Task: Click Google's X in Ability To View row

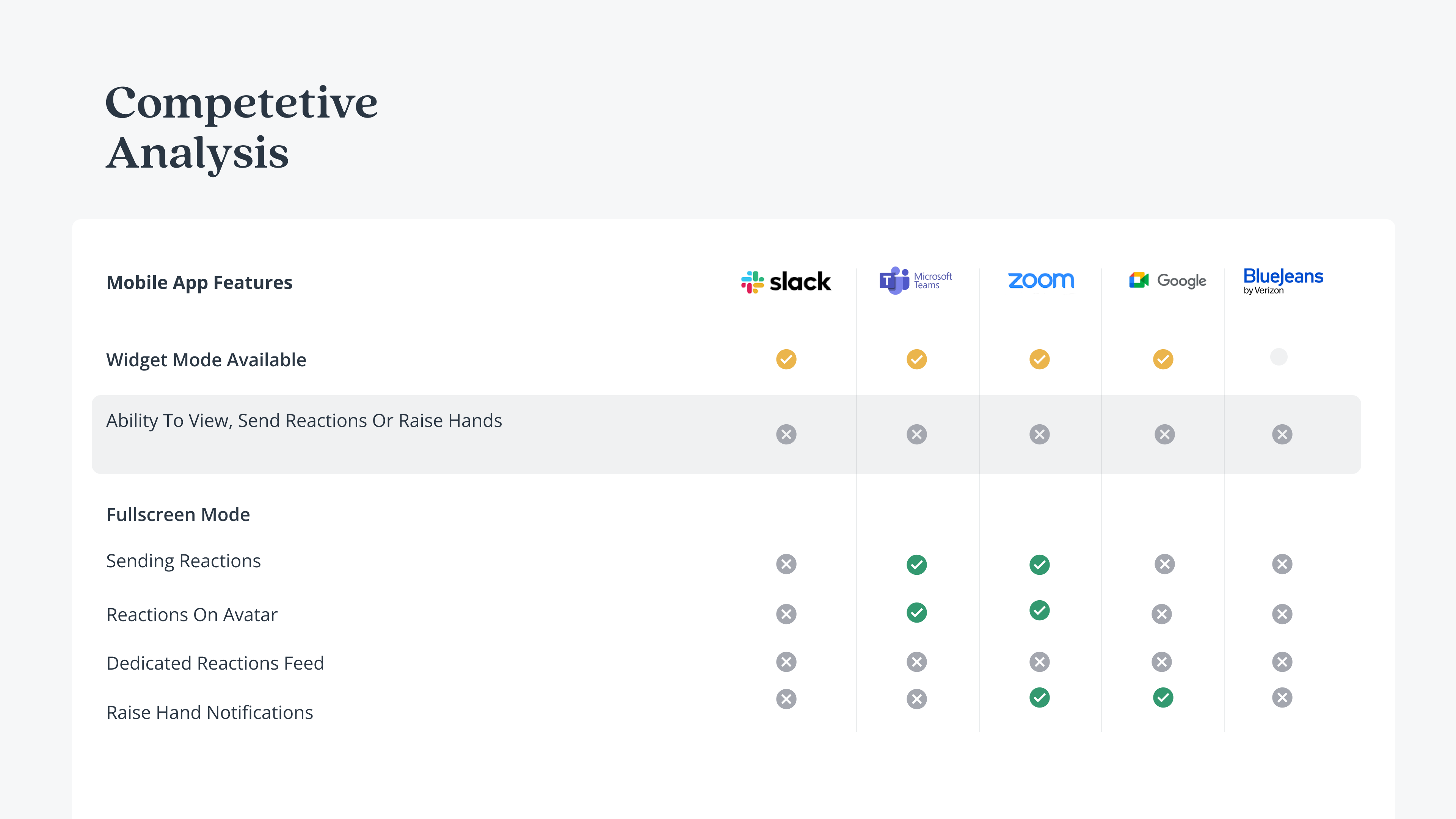Action: pyautogui.click(x=1164, y=434)
